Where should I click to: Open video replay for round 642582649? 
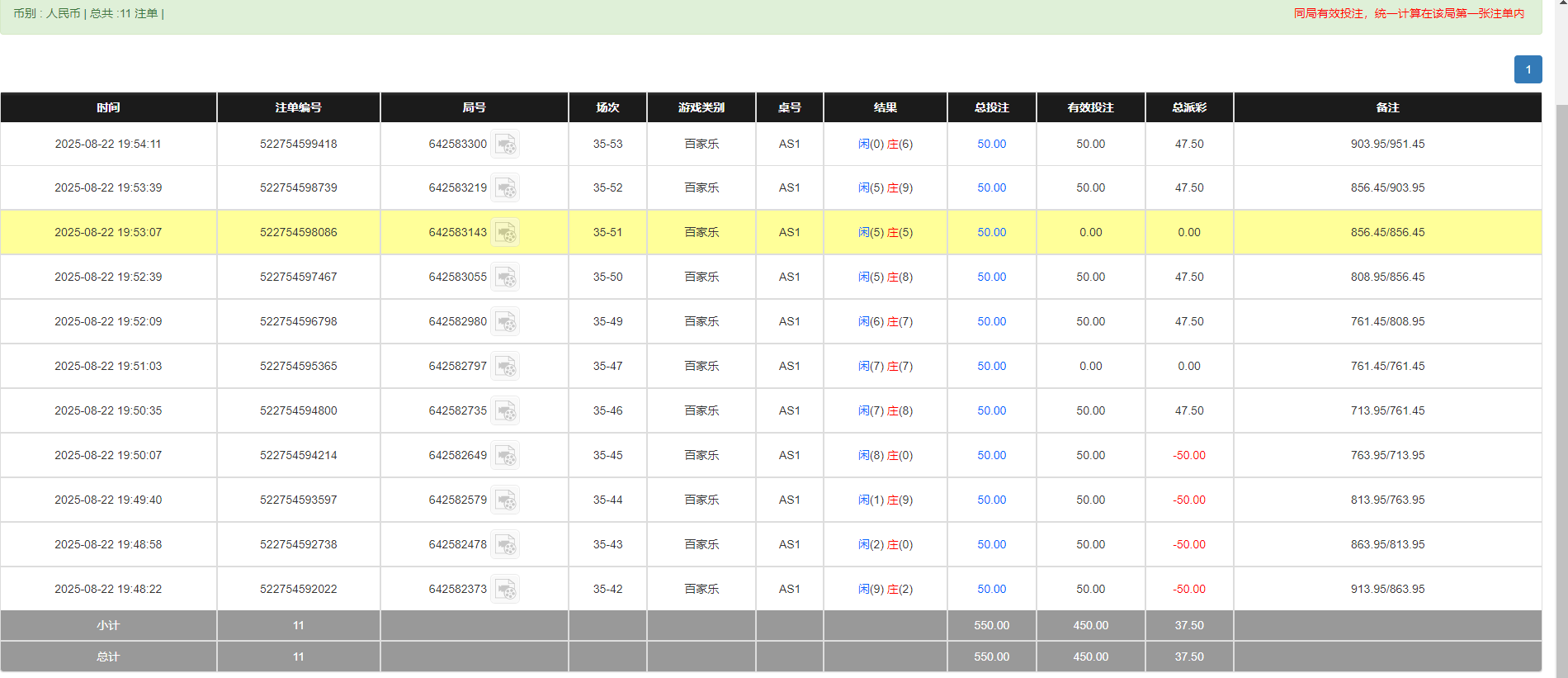click(505, 456)
